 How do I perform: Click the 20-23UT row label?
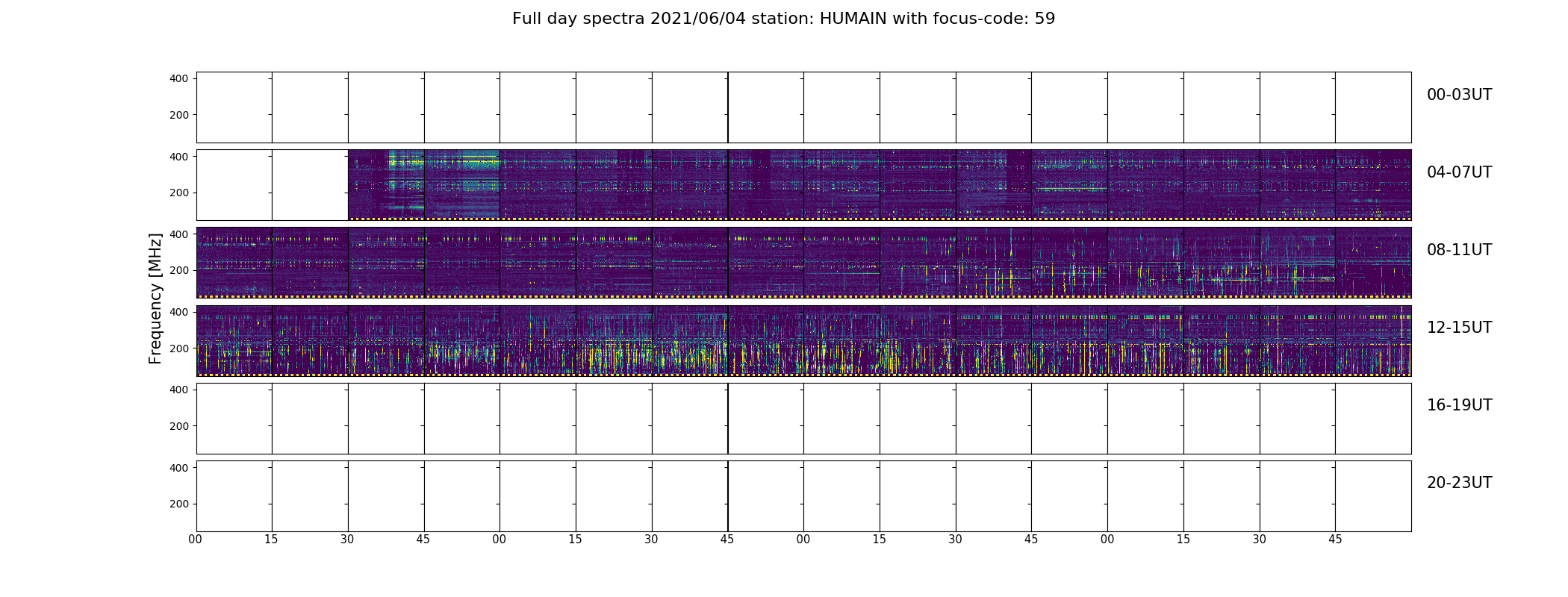point(1459,483)
